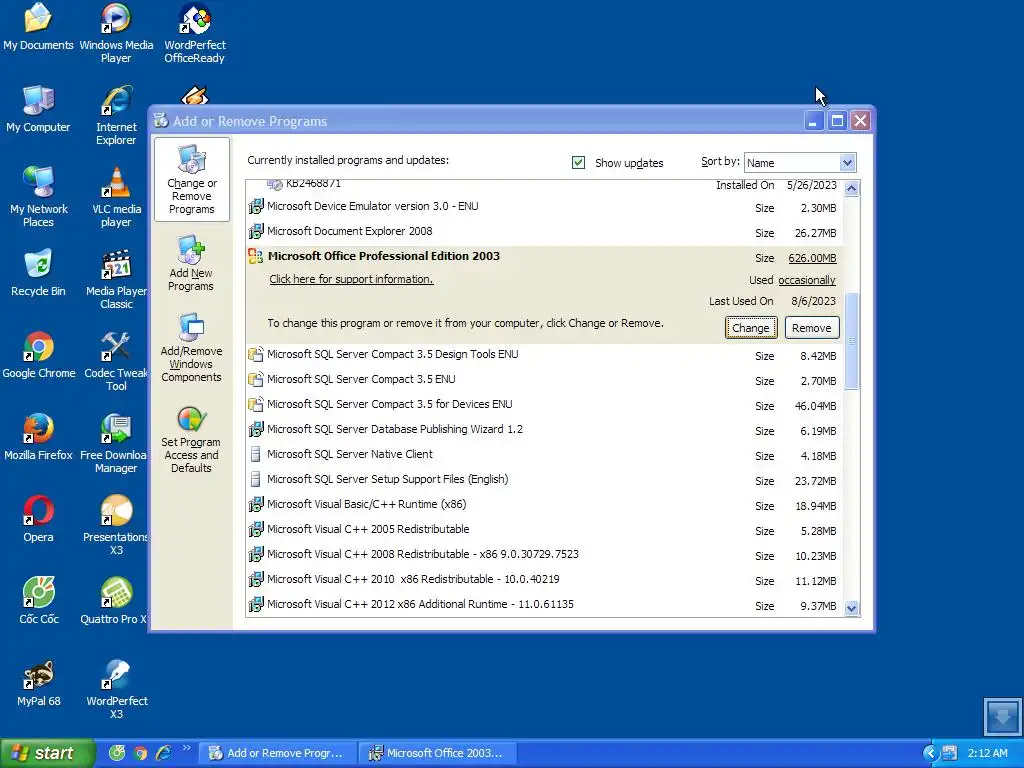Select Visual C++ 2010 x86 Redistributable entry

(545, 580)
